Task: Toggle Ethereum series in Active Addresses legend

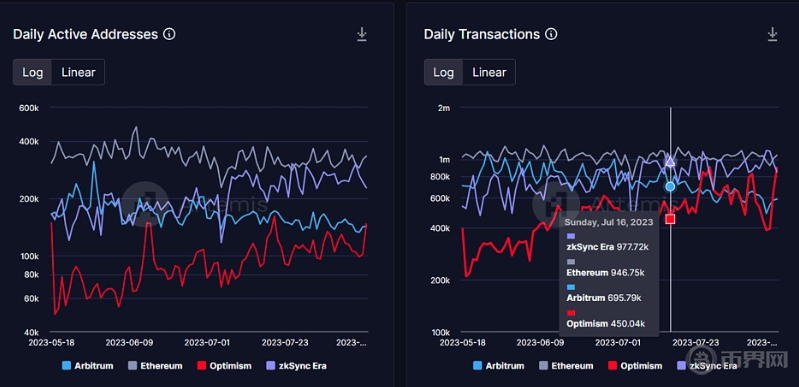Action: (x=155, y=366)
